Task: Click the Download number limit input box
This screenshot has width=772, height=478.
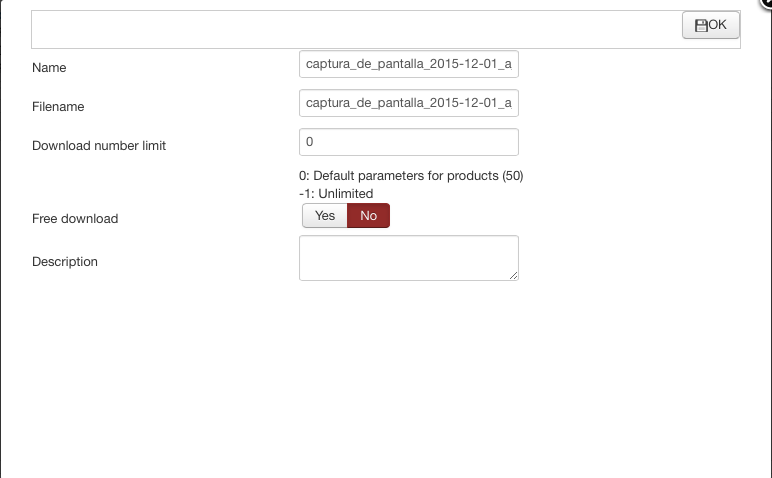Action: click(409, 142)
